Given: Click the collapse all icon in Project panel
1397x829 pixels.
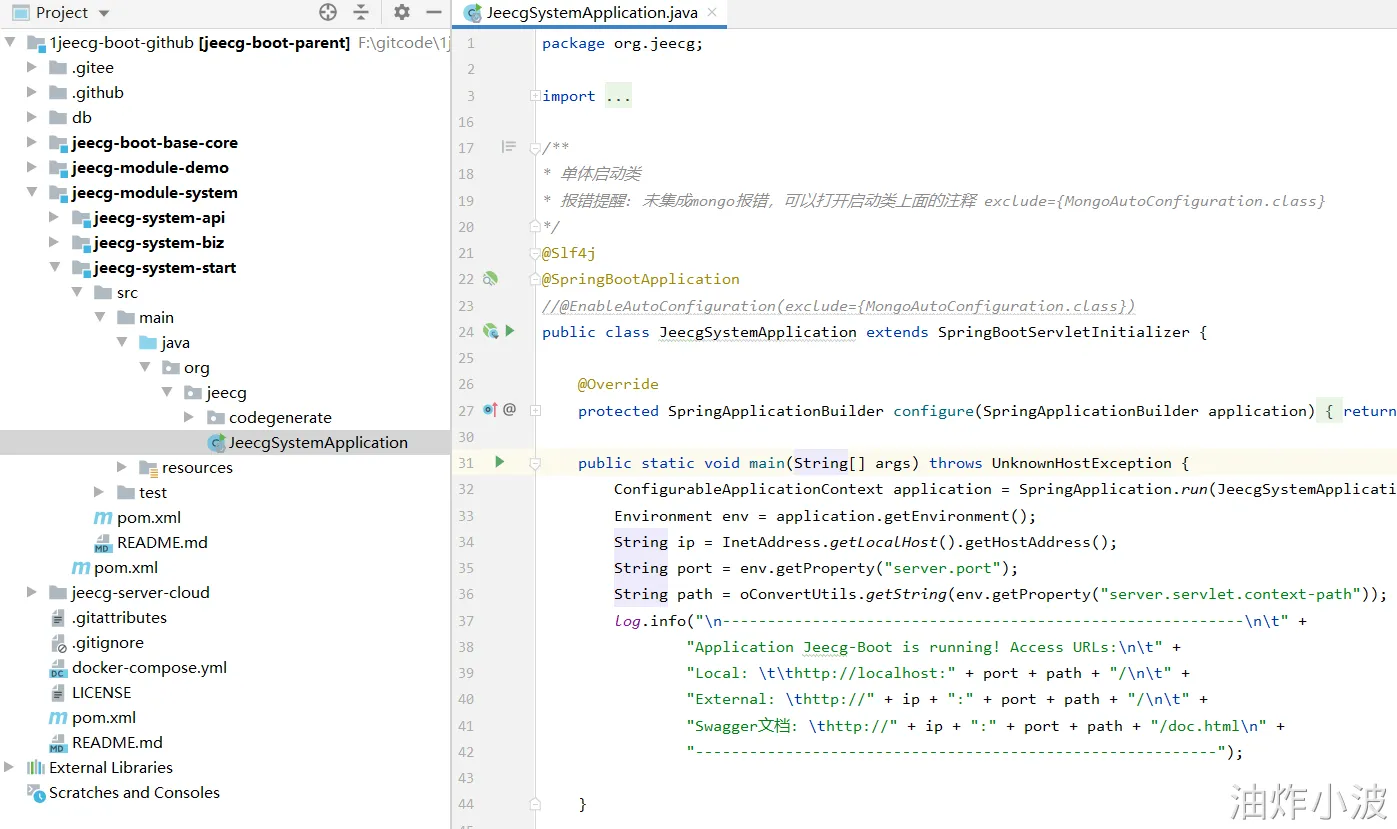Looking at the screenshot, I should pyautogui.click(x=361, y=12).
